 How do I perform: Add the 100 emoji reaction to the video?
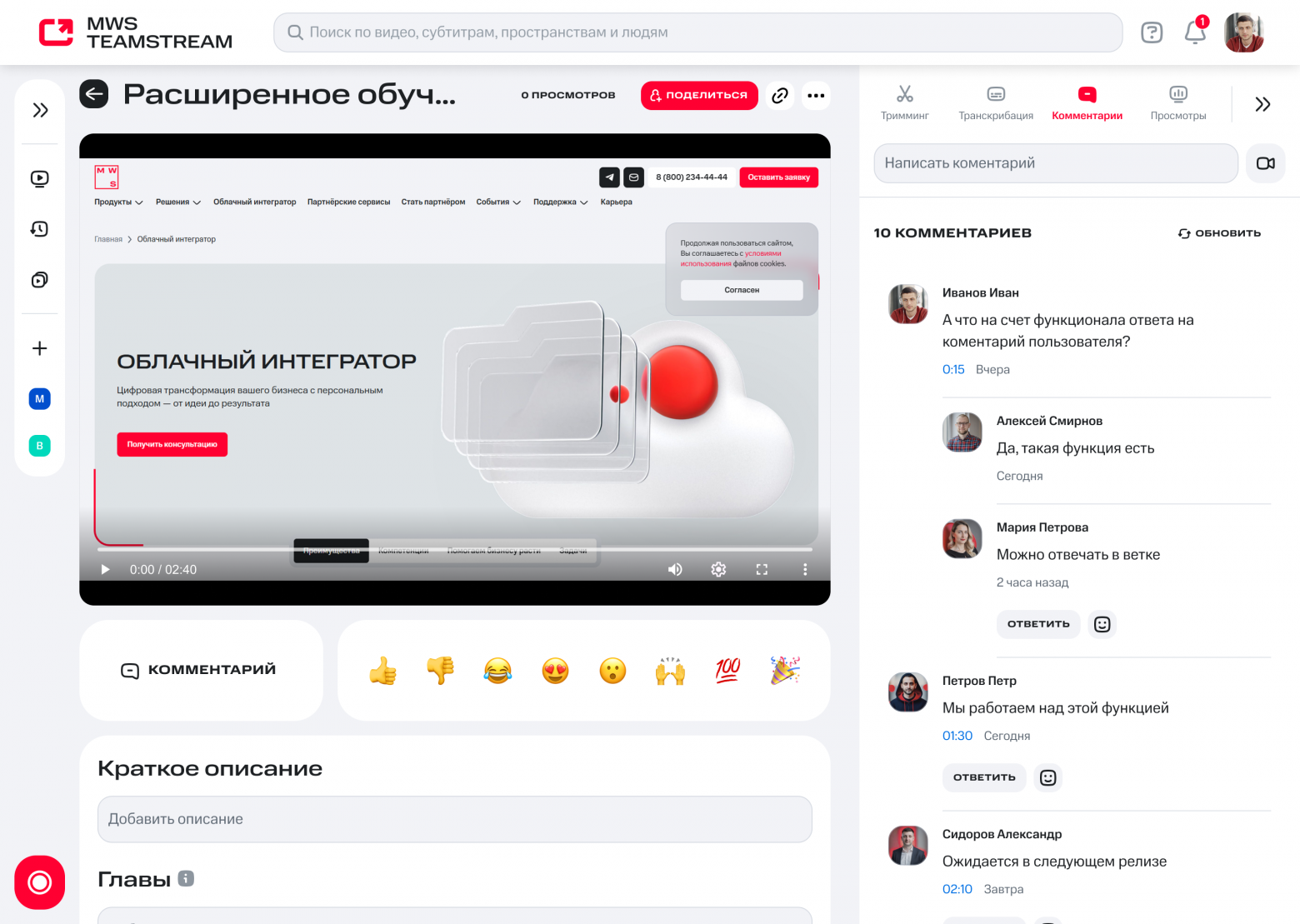[x=727, y=670]
